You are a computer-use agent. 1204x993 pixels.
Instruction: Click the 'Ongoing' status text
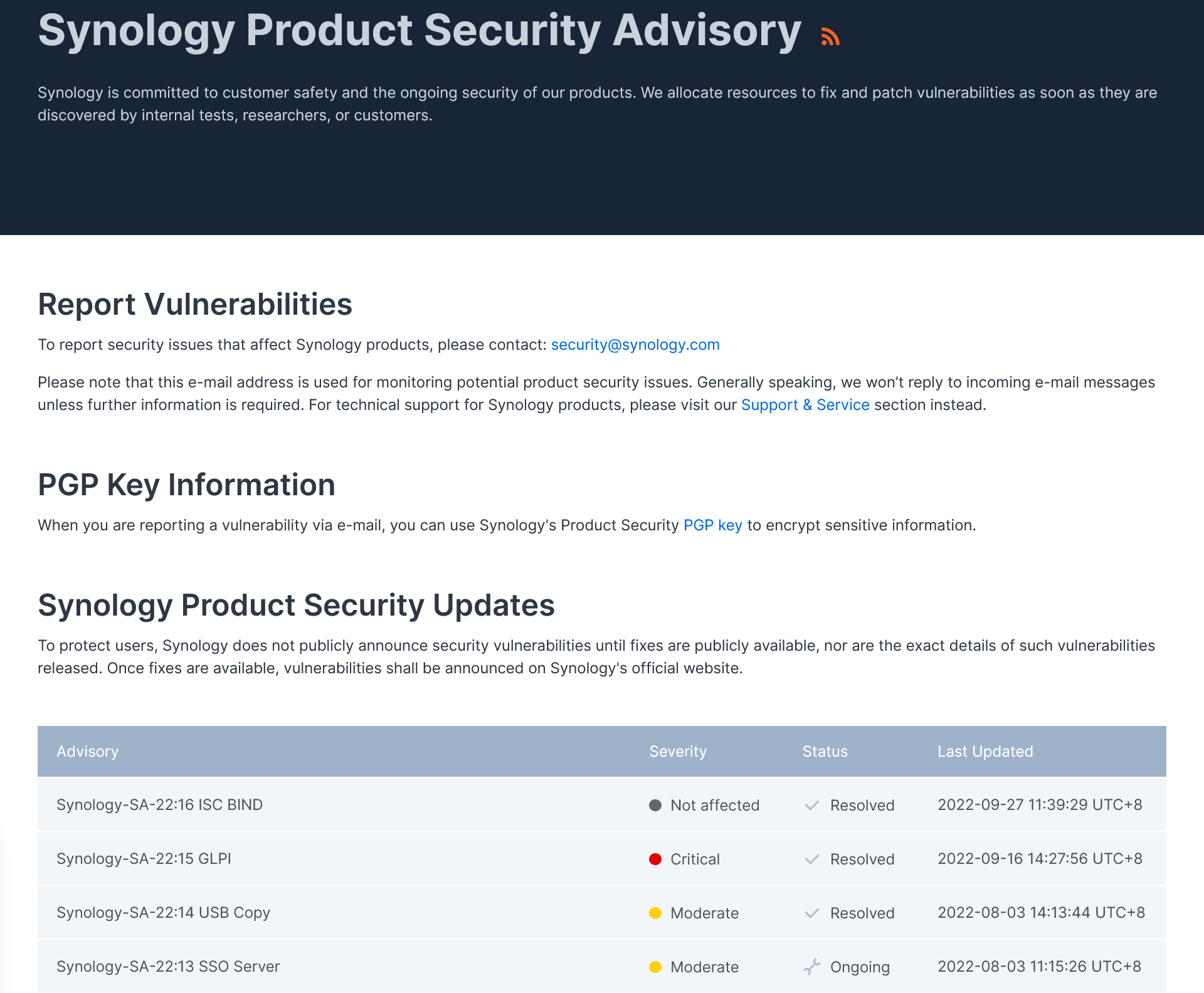(x=860, y=967)
